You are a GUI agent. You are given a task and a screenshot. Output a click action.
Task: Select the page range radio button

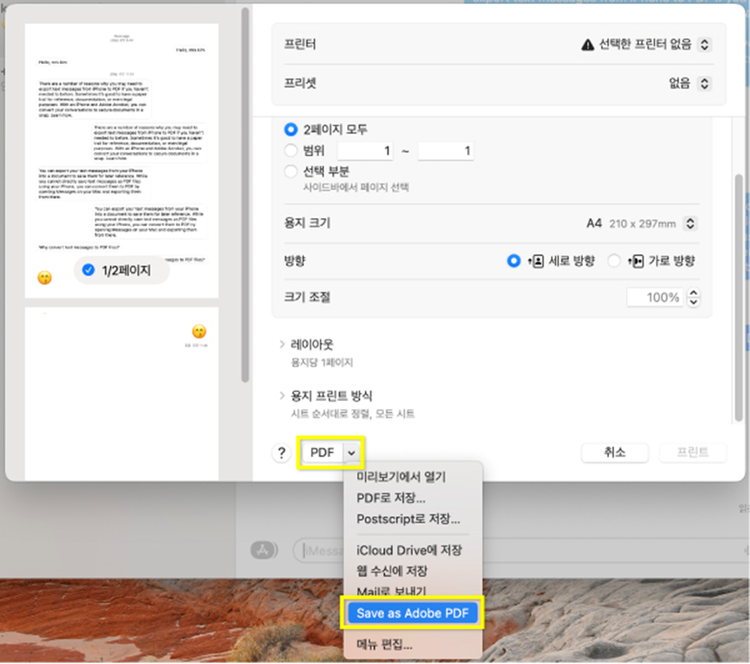291,150
